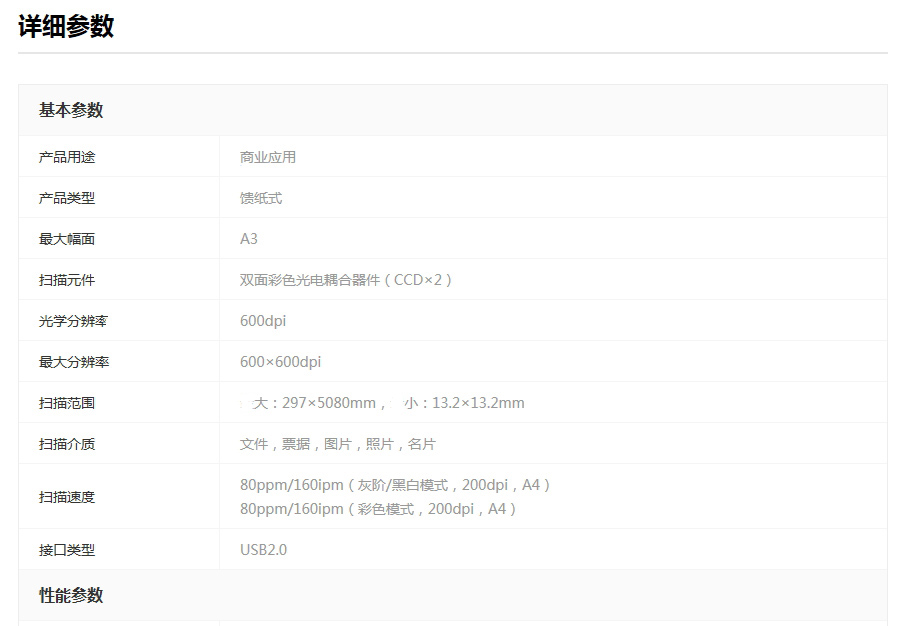
Task: Click the 扫描范围 row label
Action: [x=67, y=403]
